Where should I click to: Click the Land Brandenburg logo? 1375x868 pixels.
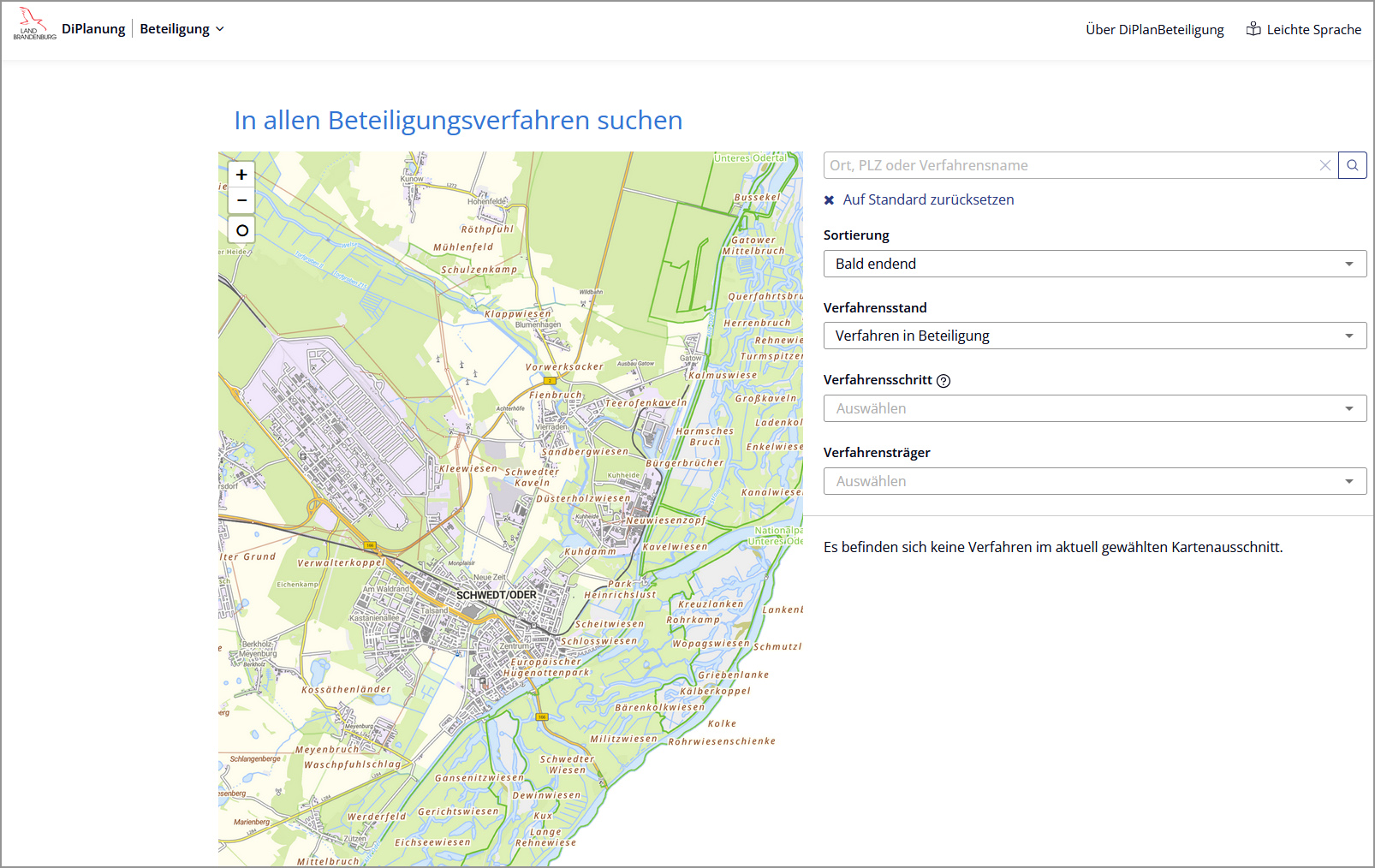click(34, 25)
